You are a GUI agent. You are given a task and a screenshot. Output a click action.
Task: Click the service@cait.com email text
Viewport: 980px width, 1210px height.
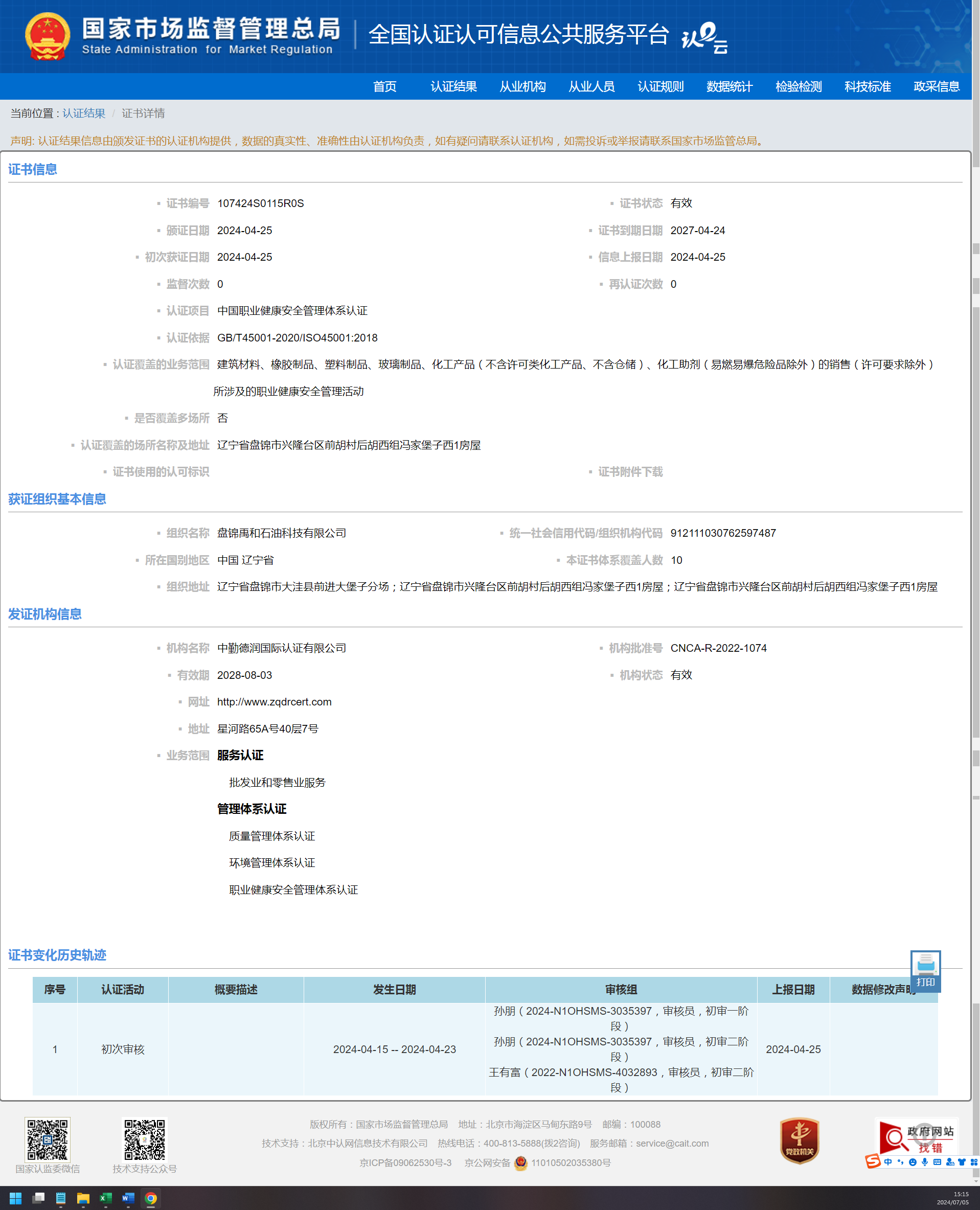click(672, 1144)
